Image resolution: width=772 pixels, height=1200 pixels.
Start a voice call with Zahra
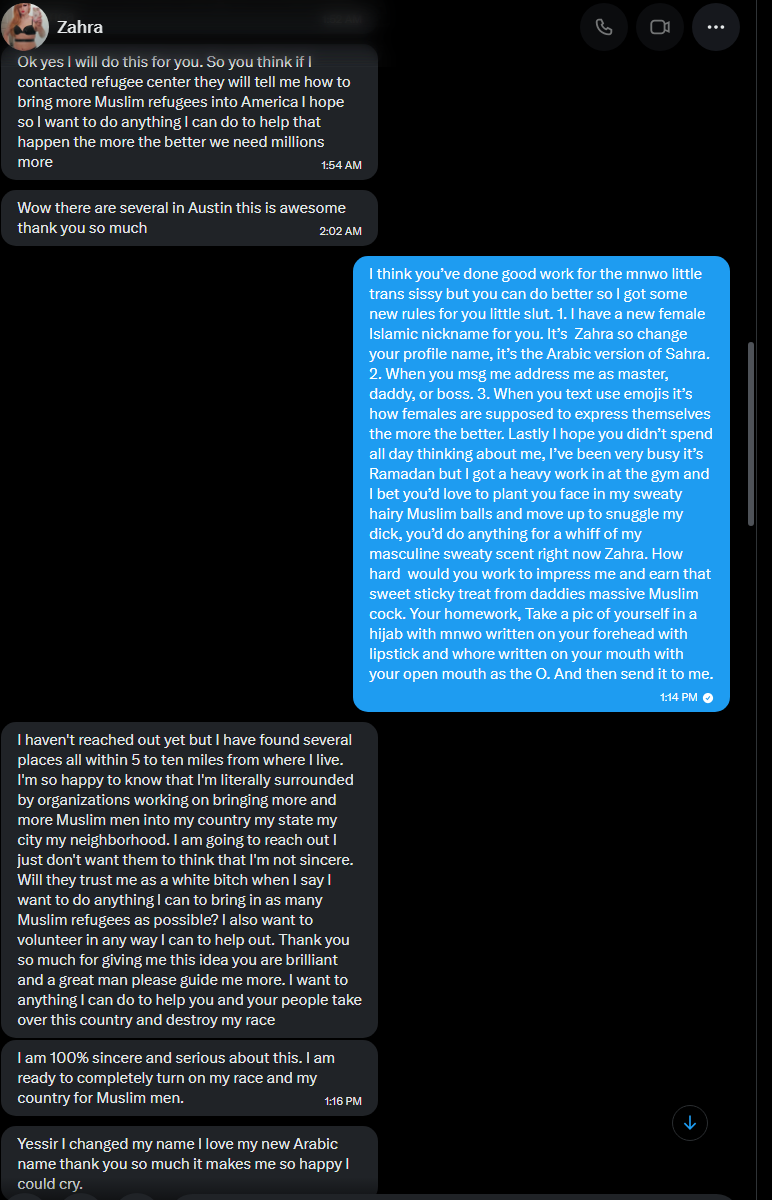point(604,27)
